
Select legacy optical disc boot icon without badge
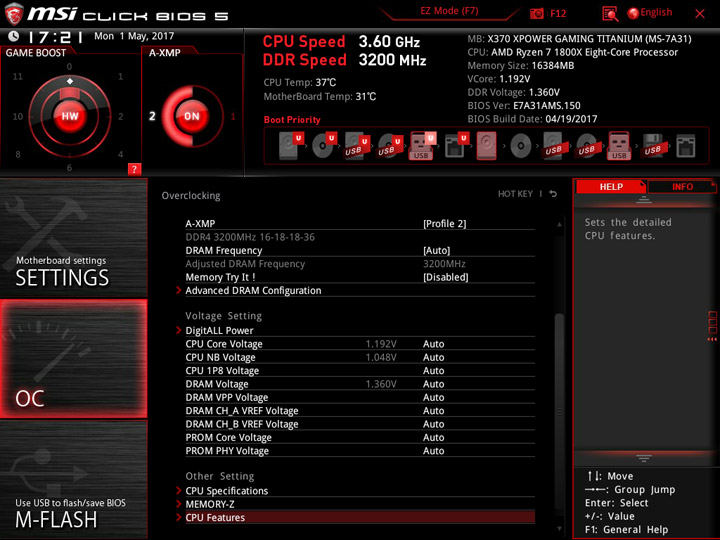[521, 146]
